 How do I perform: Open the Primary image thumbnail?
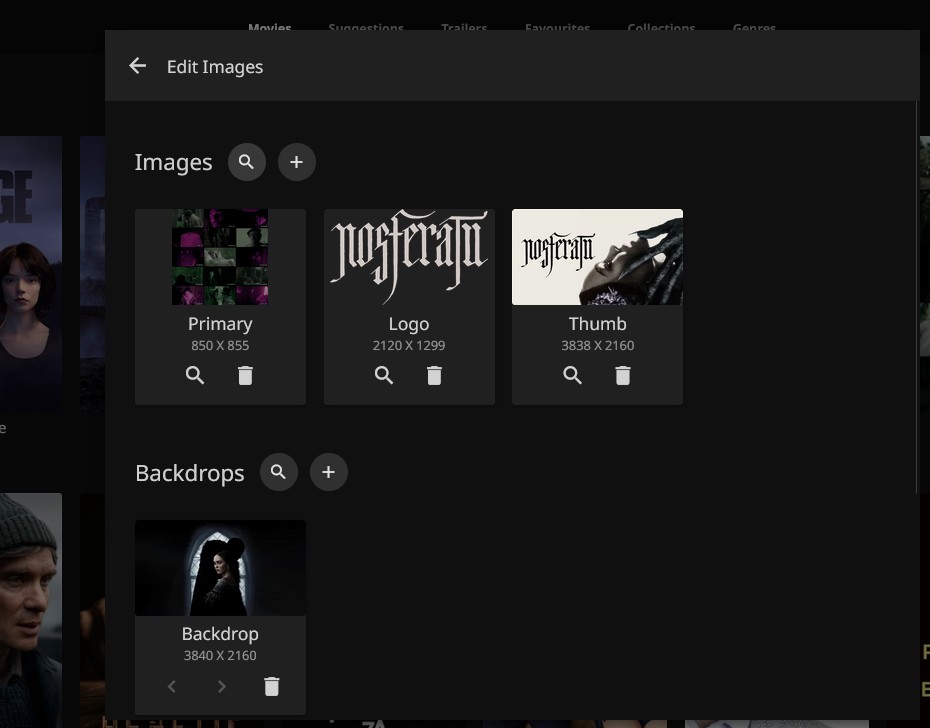pos(220,257)
